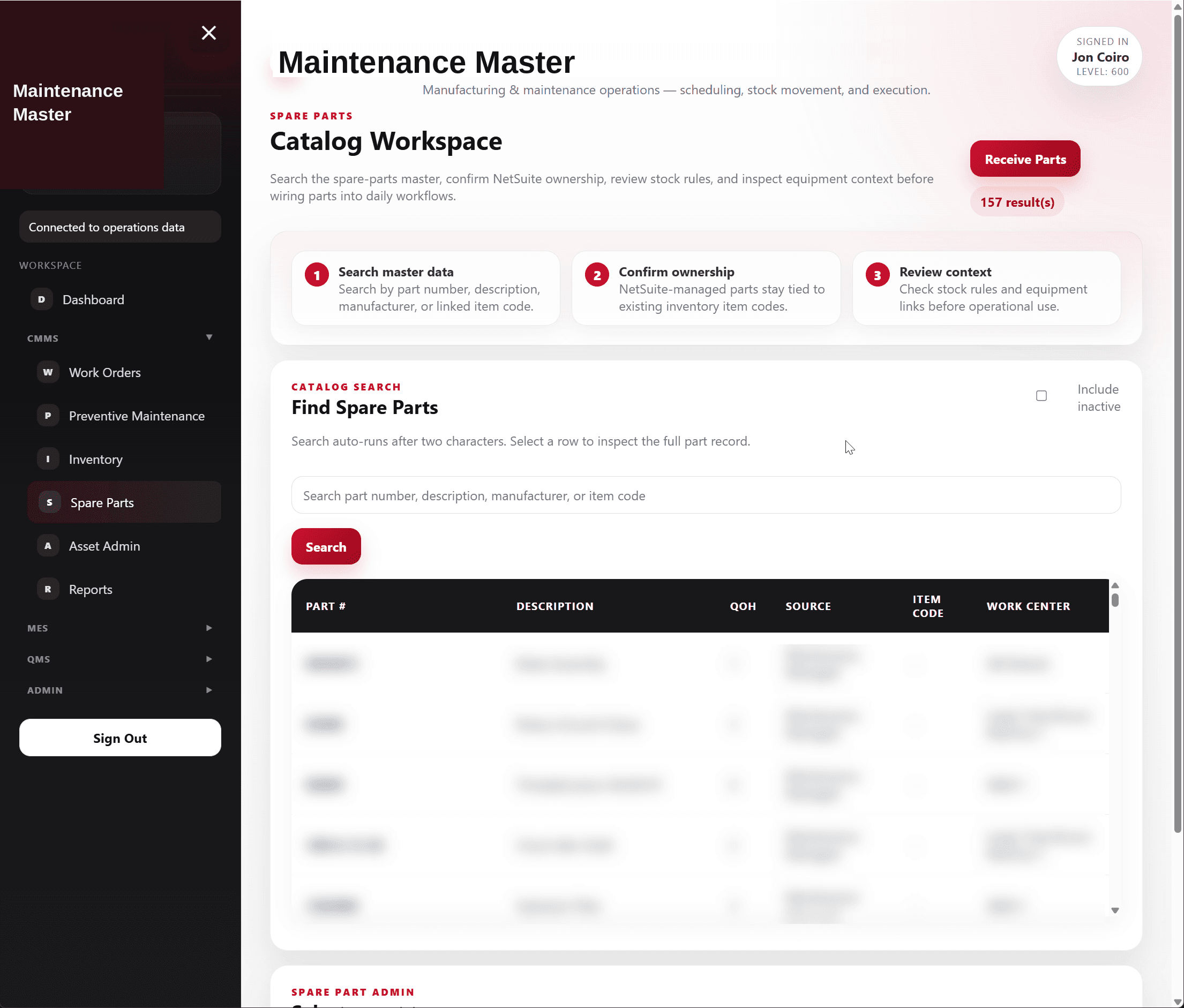Click the Sign Out button
This screenshot has height=1008, width=1184.
120,738
